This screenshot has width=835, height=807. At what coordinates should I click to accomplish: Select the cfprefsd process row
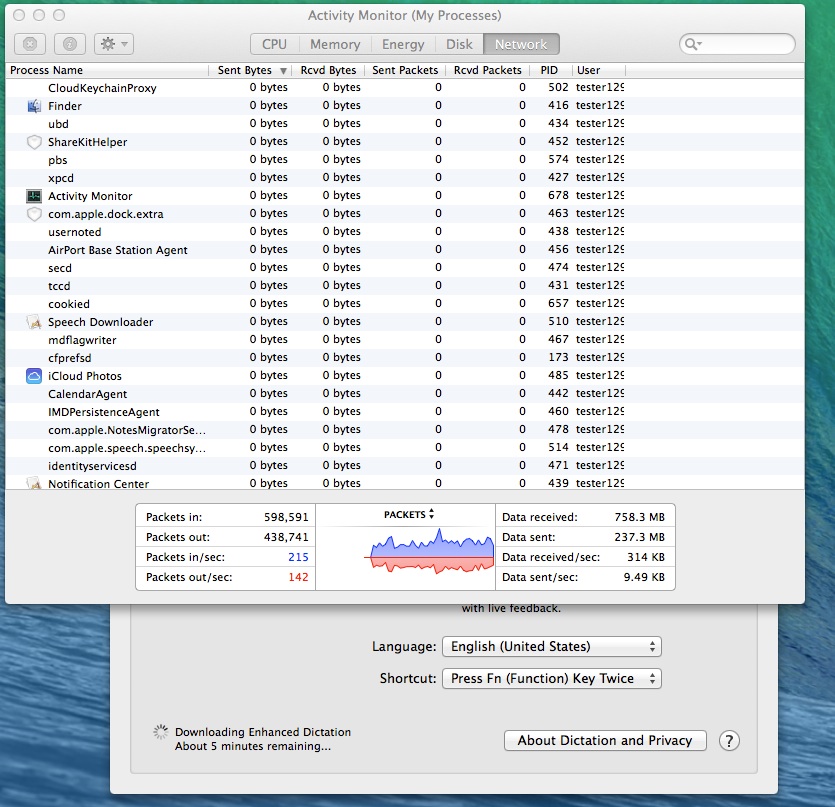point(405,358)
